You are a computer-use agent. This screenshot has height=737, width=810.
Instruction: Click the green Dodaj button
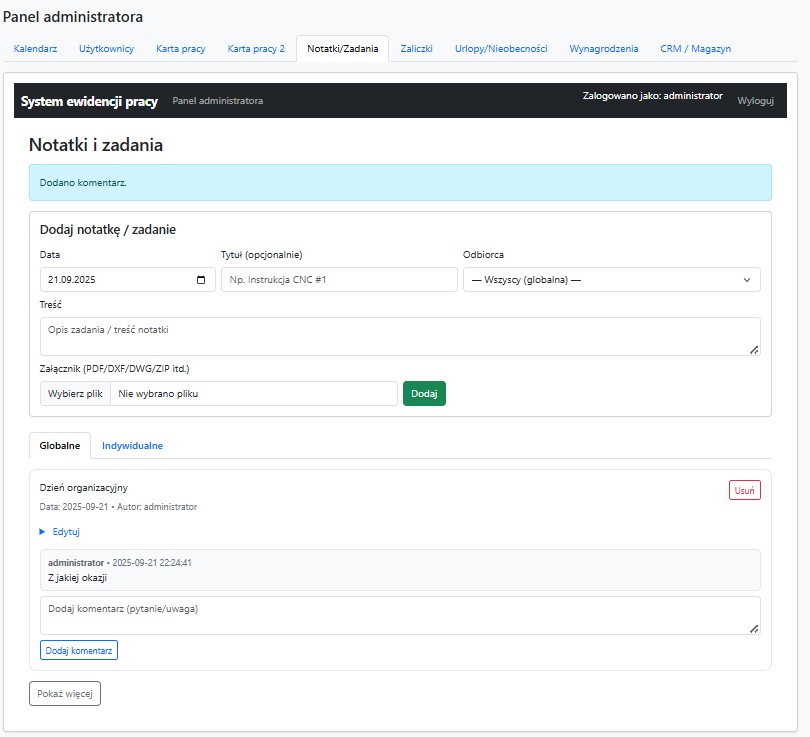pyautogui.click(x=424, y=394)
